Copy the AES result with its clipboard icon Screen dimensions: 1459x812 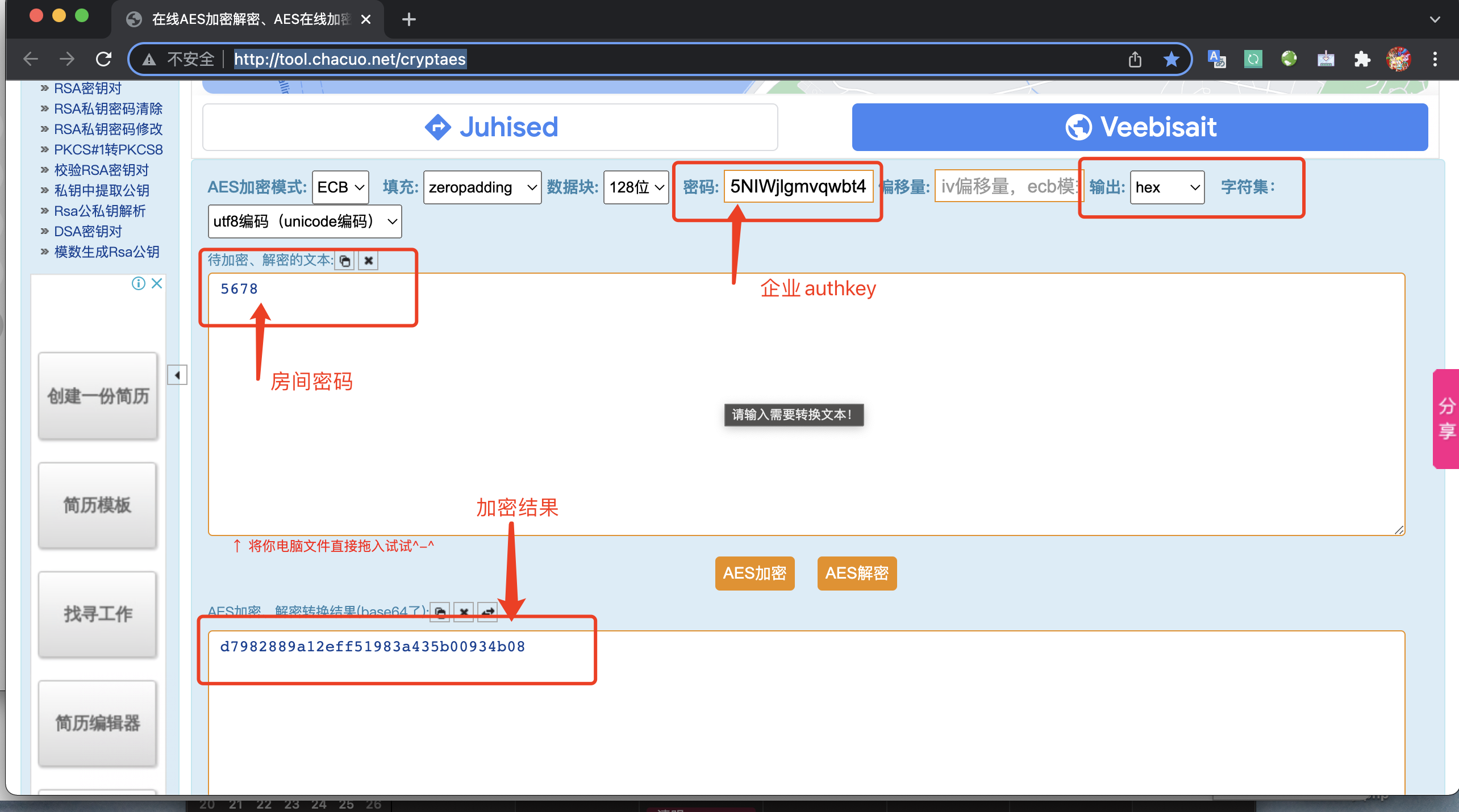(440, 612)
